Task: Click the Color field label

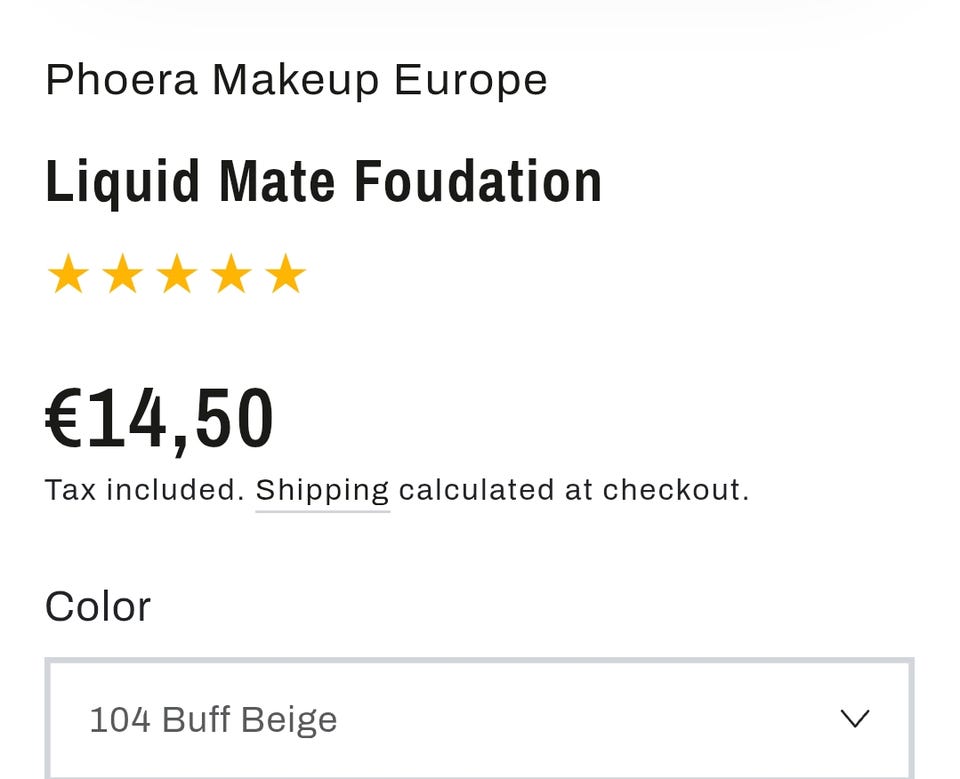Action: point(97,606)
